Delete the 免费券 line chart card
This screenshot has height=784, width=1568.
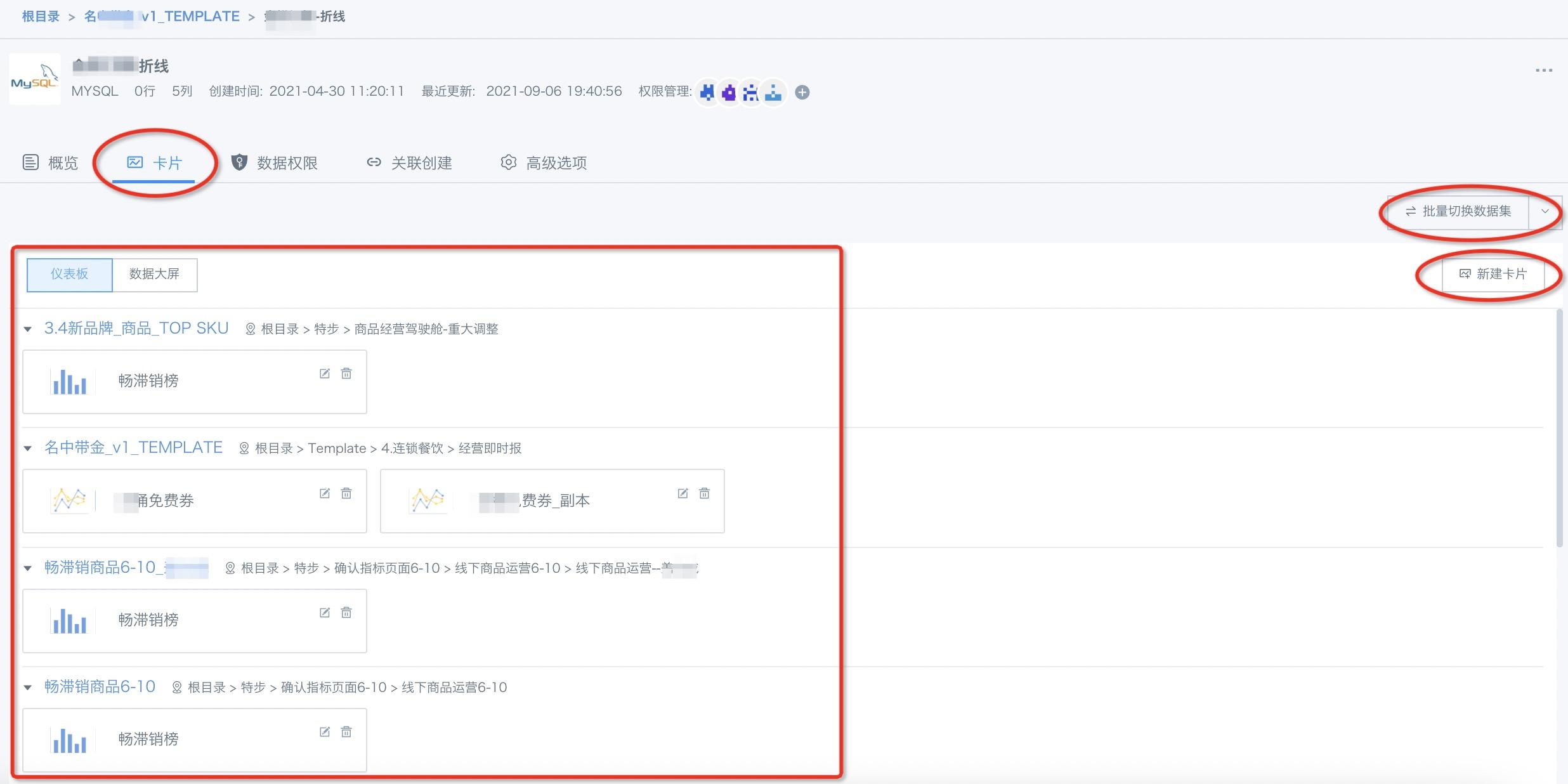346,493
